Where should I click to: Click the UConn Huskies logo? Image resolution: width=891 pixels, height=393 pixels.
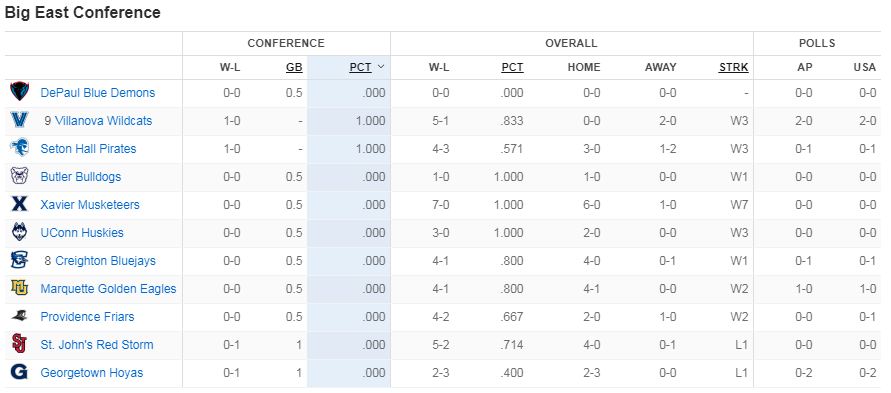[x=19, y=232]
